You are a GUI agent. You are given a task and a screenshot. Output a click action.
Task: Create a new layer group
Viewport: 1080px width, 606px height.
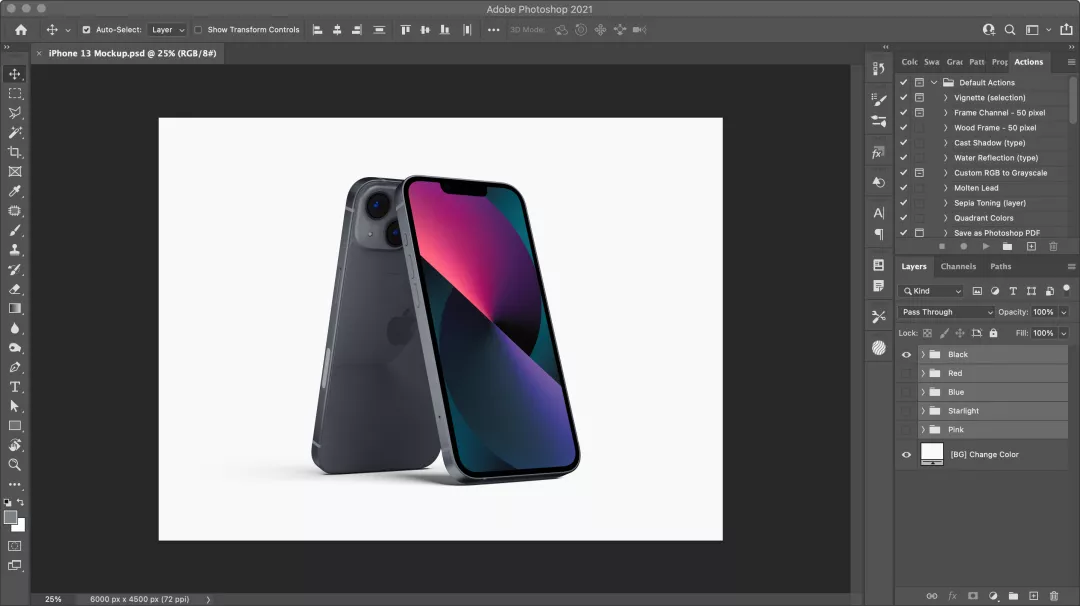1013,596
